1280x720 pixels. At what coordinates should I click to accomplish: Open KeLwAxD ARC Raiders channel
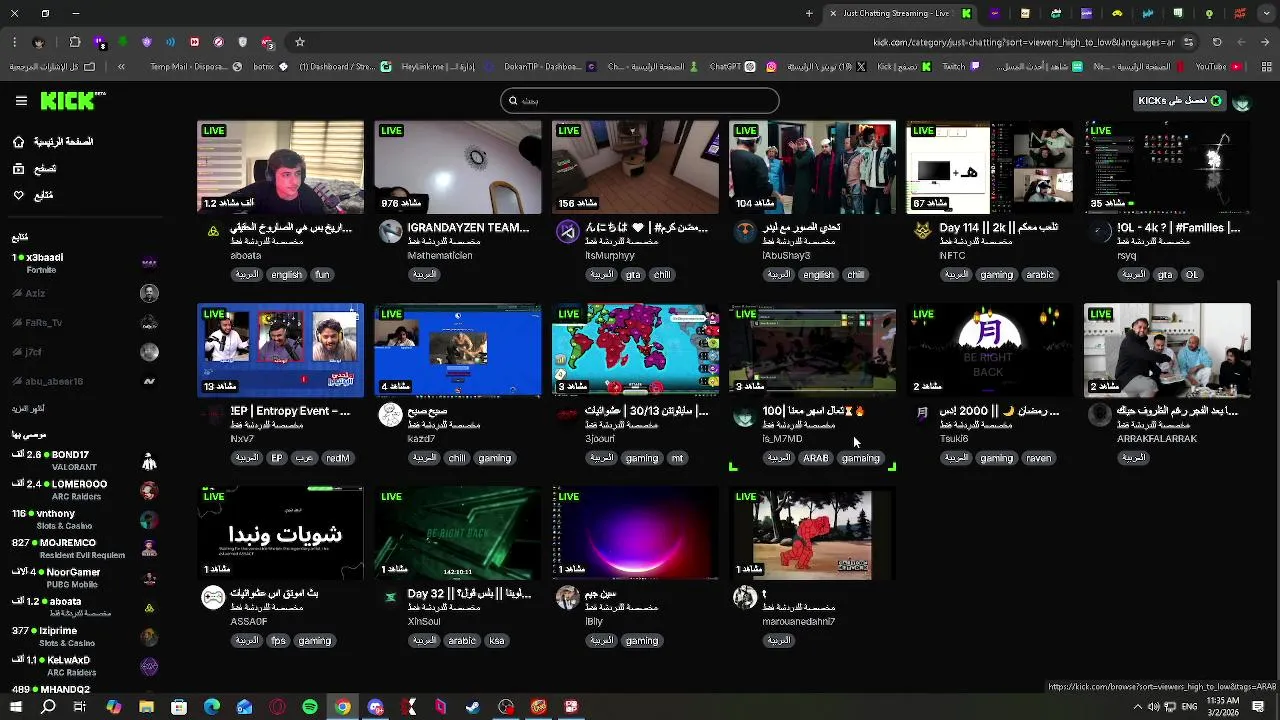85,666
